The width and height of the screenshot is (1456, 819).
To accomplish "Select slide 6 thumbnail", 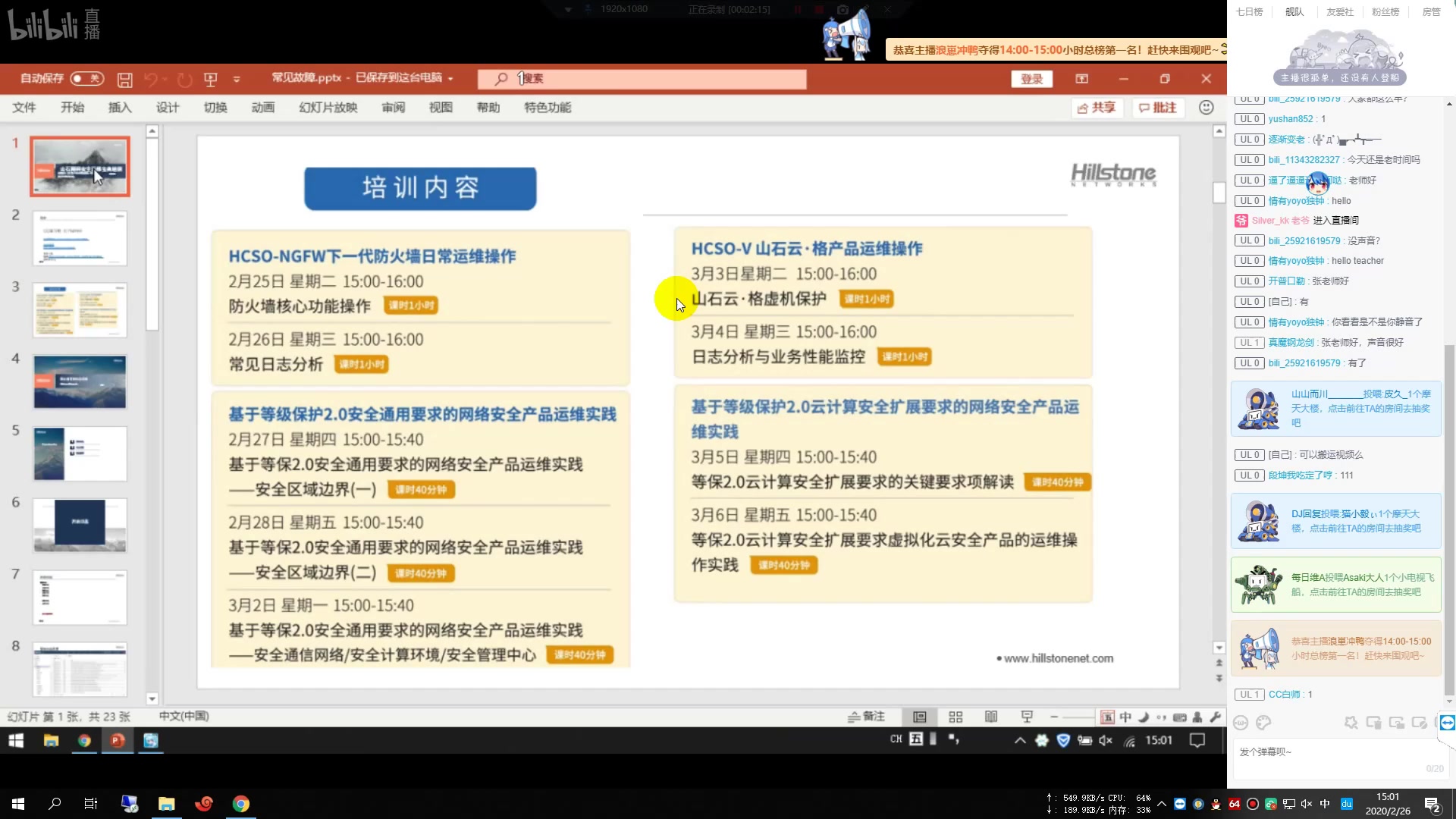I will tap(80, 526).
